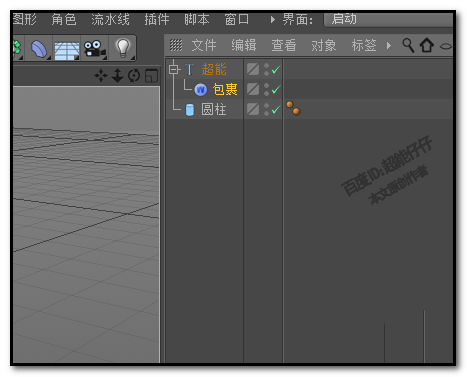Select the 圆柱 object in tree

(x=214, y=109)
